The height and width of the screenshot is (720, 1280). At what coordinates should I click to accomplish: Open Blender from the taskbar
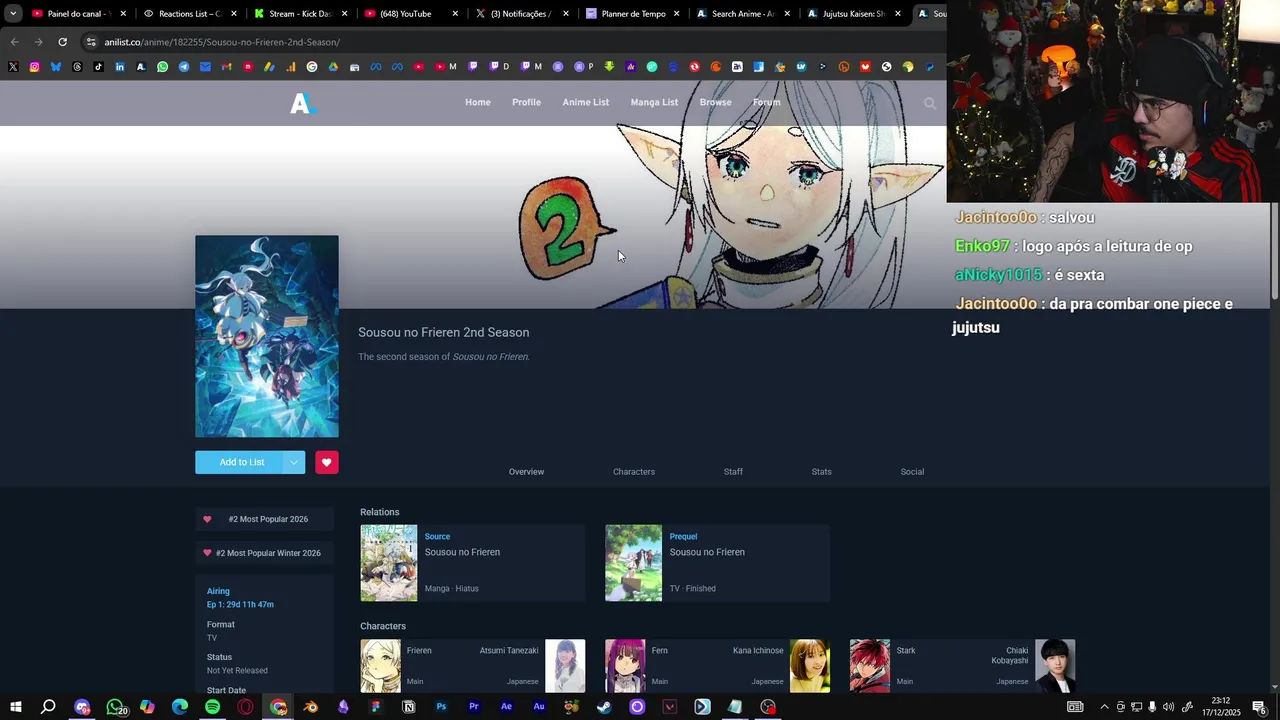click(311, 707)
